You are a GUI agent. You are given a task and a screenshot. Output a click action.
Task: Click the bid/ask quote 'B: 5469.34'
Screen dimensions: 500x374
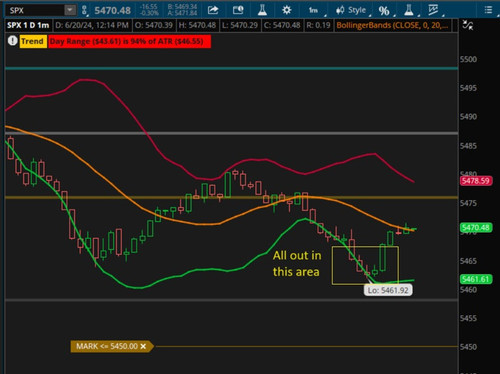coord(182,7)
